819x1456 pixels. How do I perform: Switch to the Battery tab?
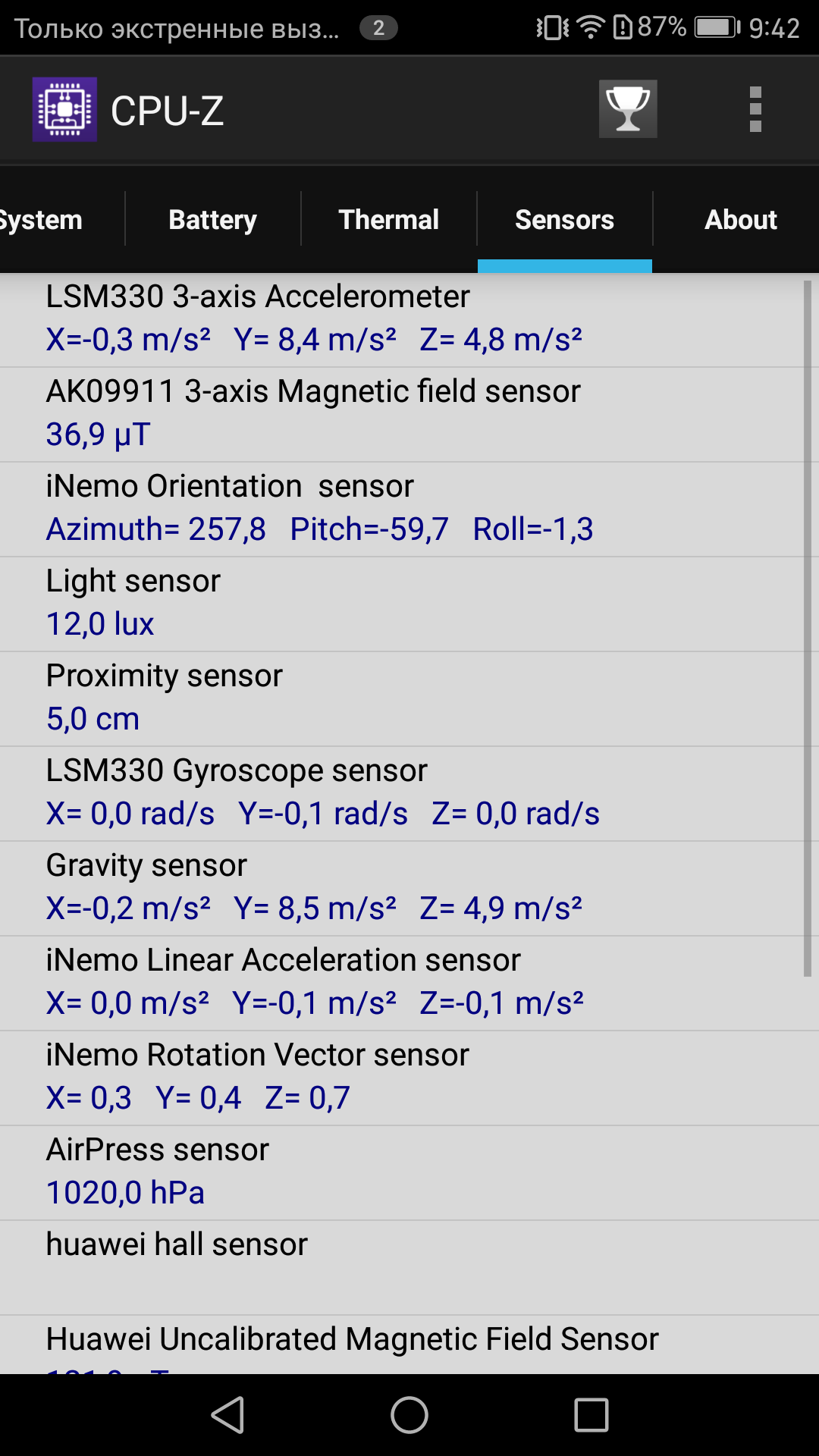[x=213, y=219]
